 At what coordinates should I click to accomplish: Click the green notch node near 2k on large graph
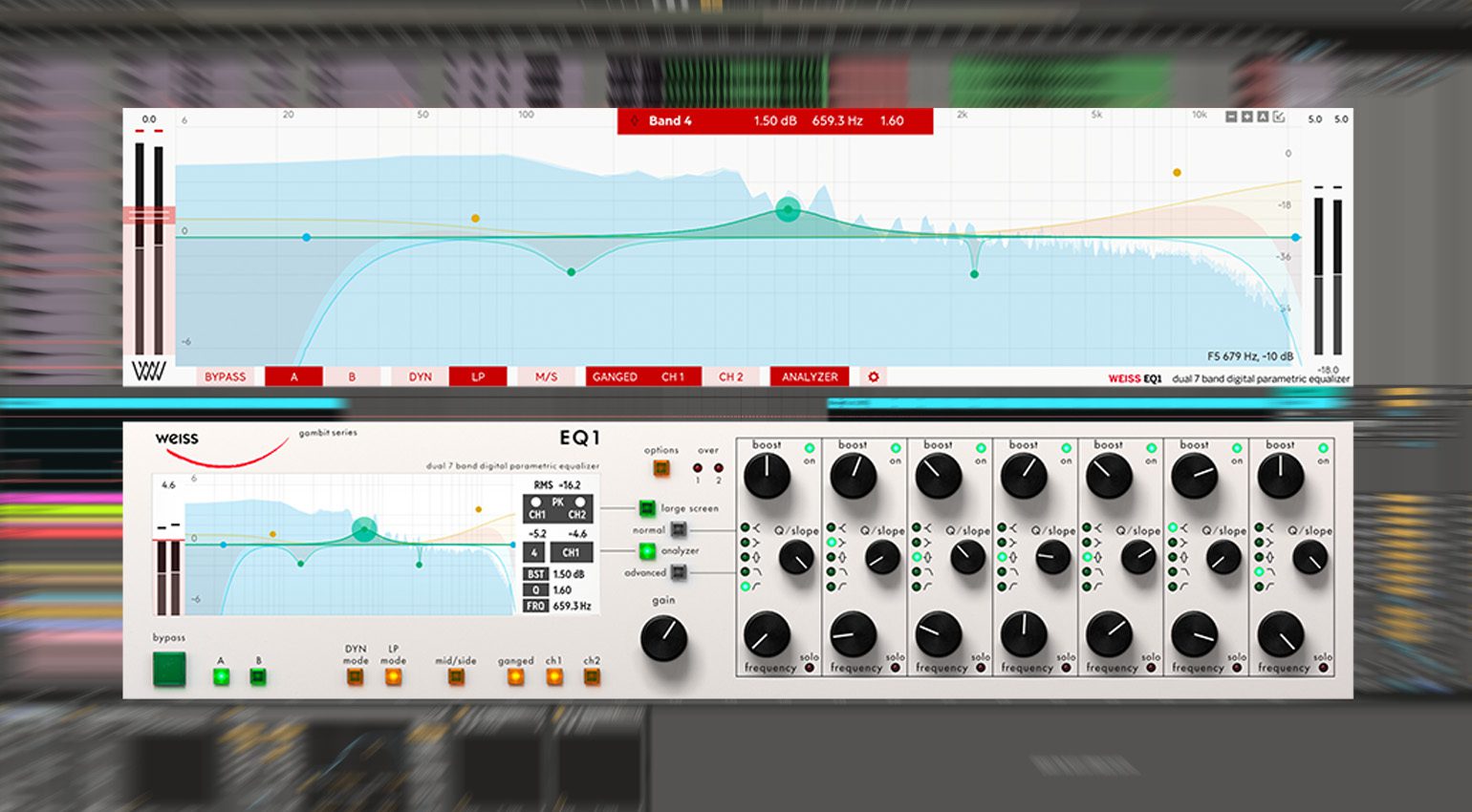click(x=974, y=274)
